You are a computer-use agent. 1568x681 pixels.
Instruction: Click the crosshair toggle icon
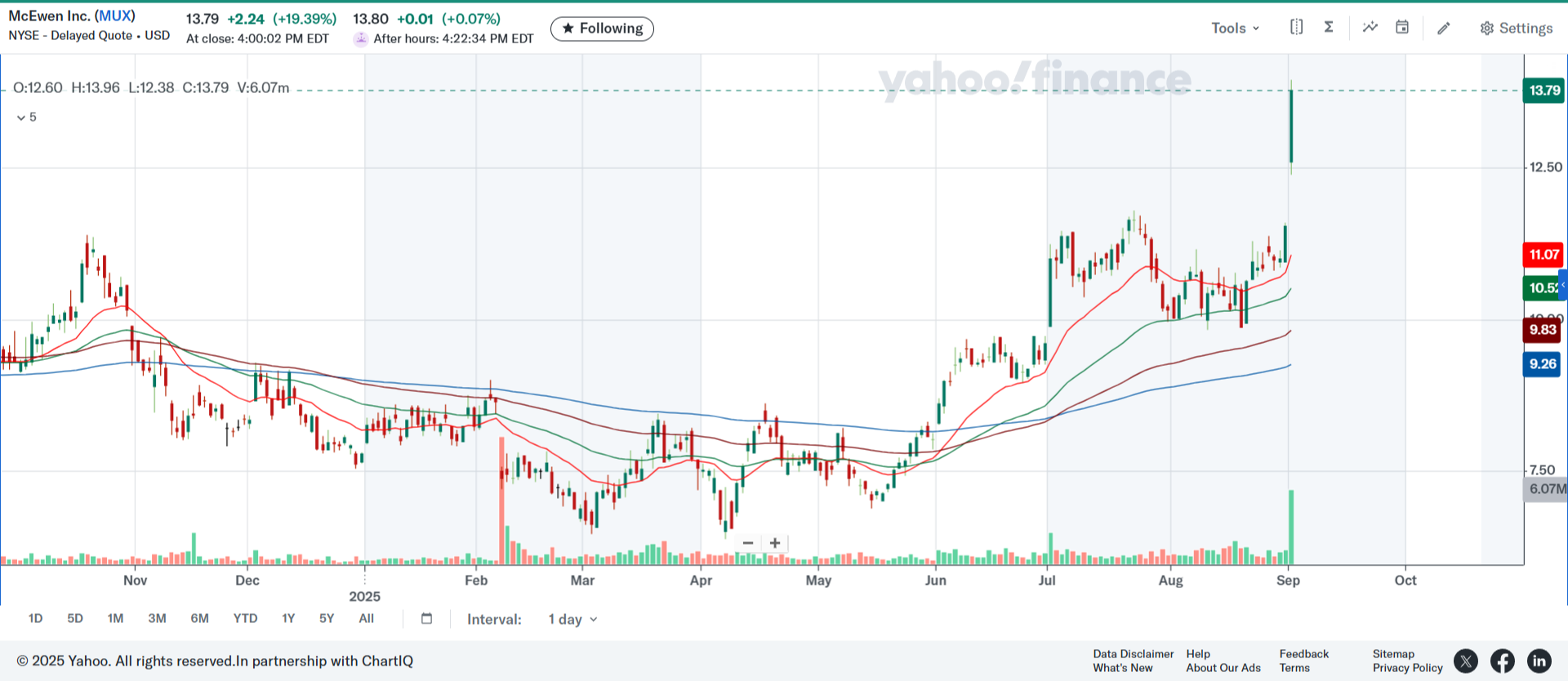click(1296, 27)
